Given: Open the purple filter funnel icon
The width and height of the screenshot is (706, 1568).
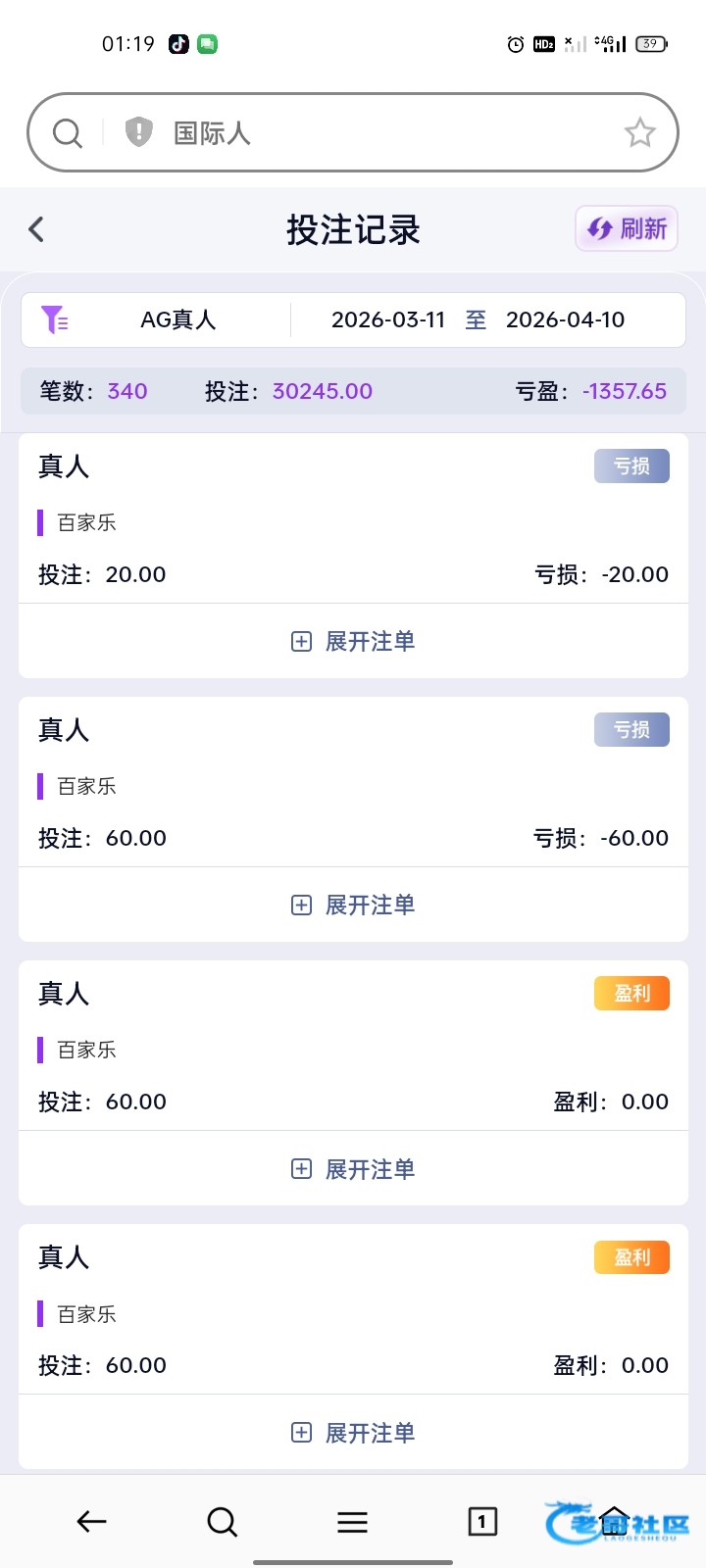Looking at the screenshot, I should (54, 319).
